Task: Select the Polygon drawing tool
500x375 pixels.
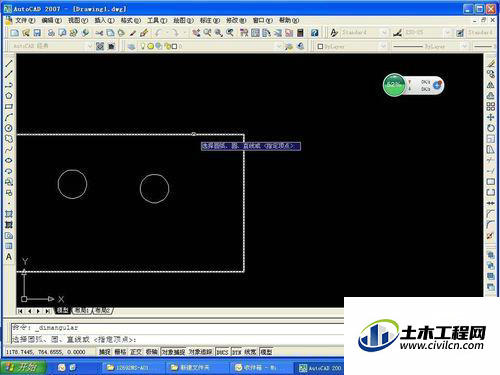Action: [x=9, y=96]
